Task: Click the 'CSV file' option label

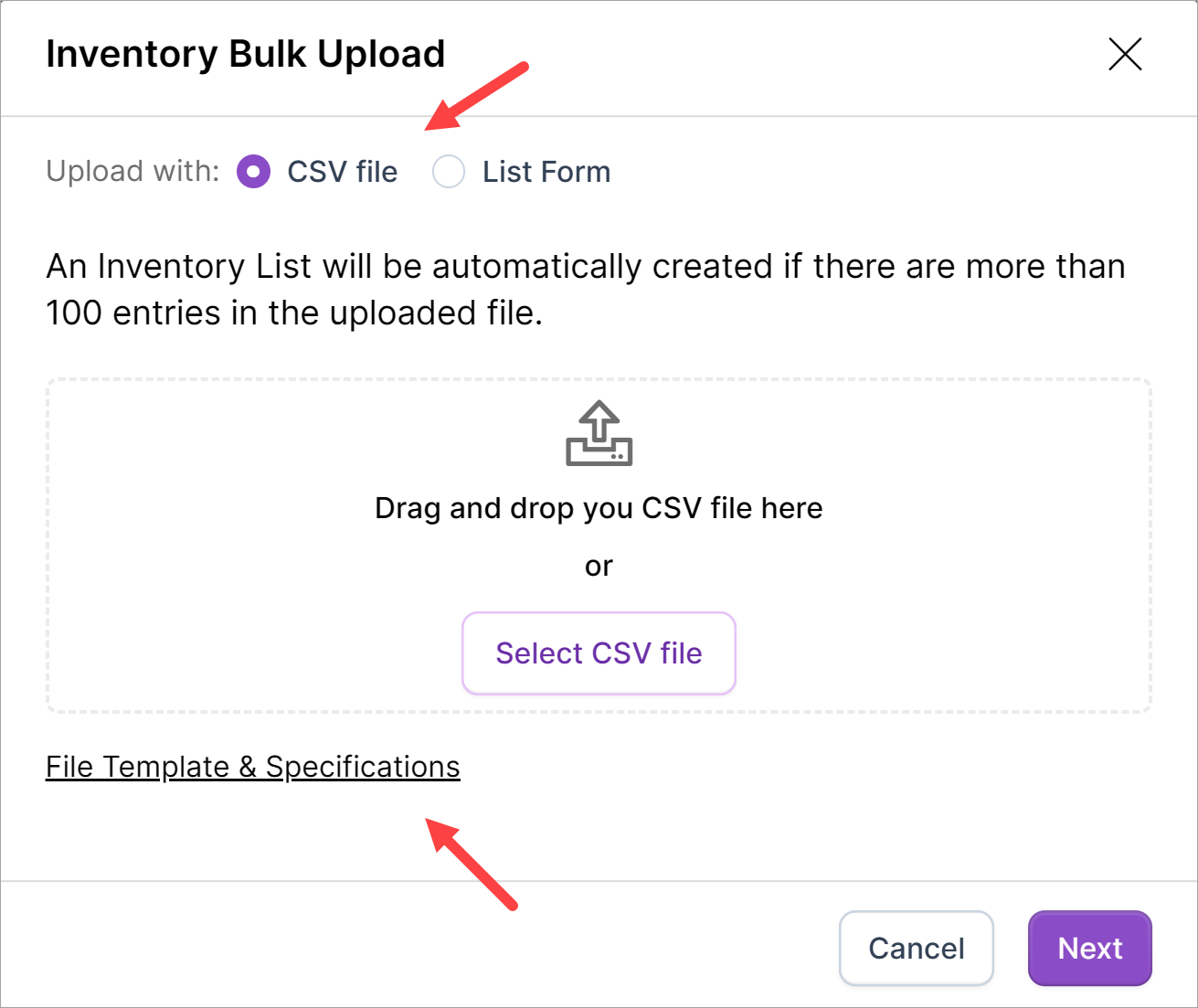Action: [342, 172]
